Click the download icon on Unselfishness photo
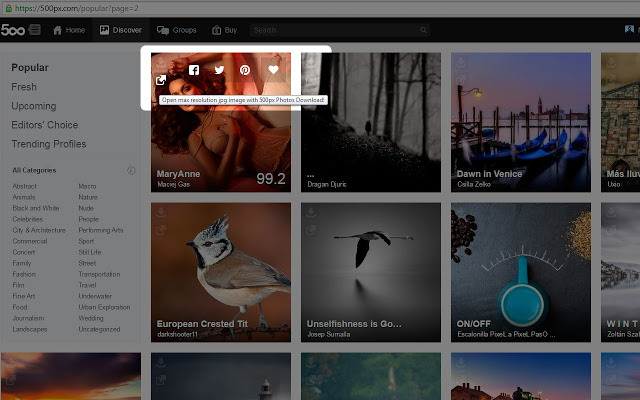 (311, 213)
